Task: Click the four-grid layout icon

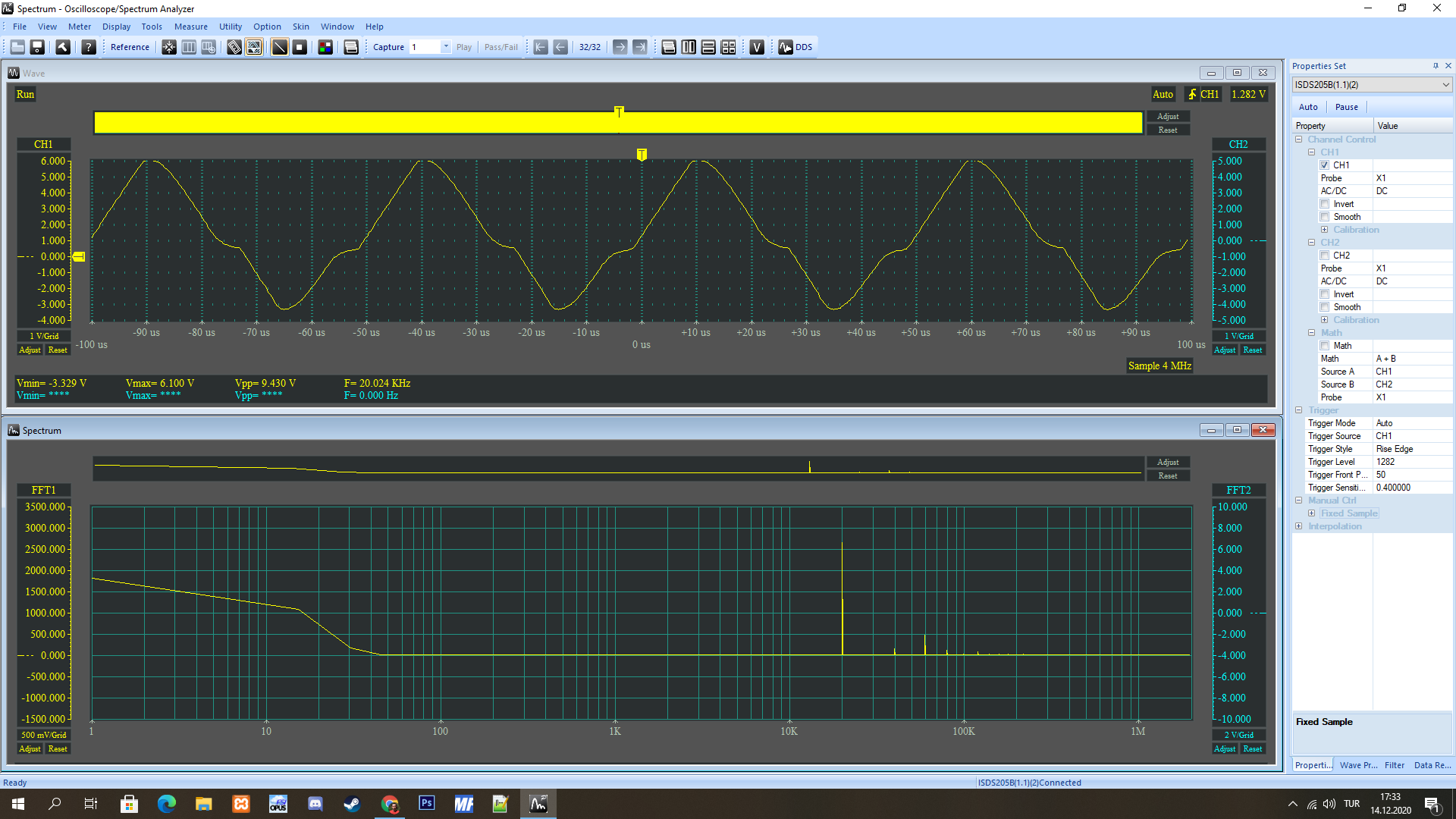Action: click(x=728, y=47)
